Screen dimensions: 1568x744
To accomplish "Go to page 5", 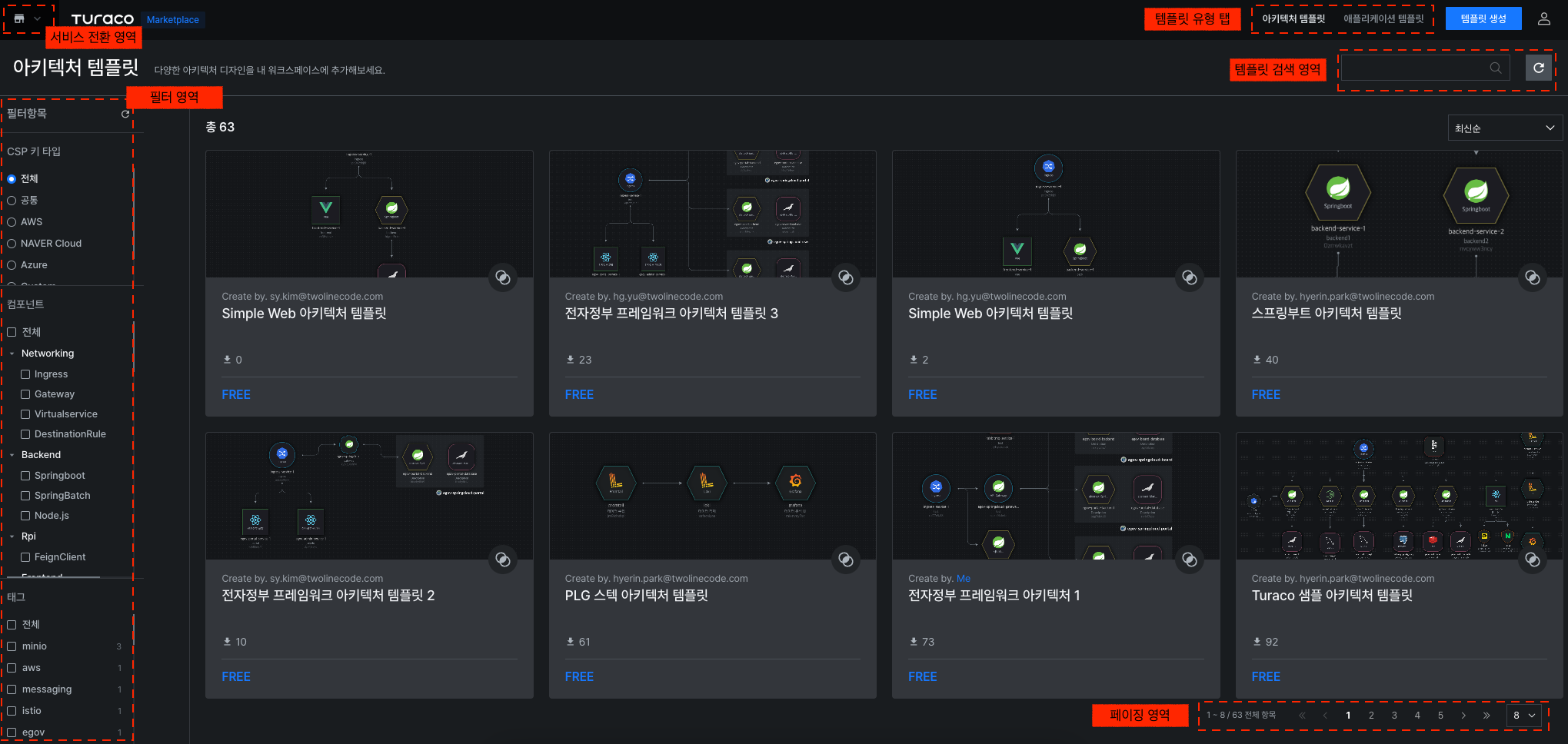I will point(1440,715).
